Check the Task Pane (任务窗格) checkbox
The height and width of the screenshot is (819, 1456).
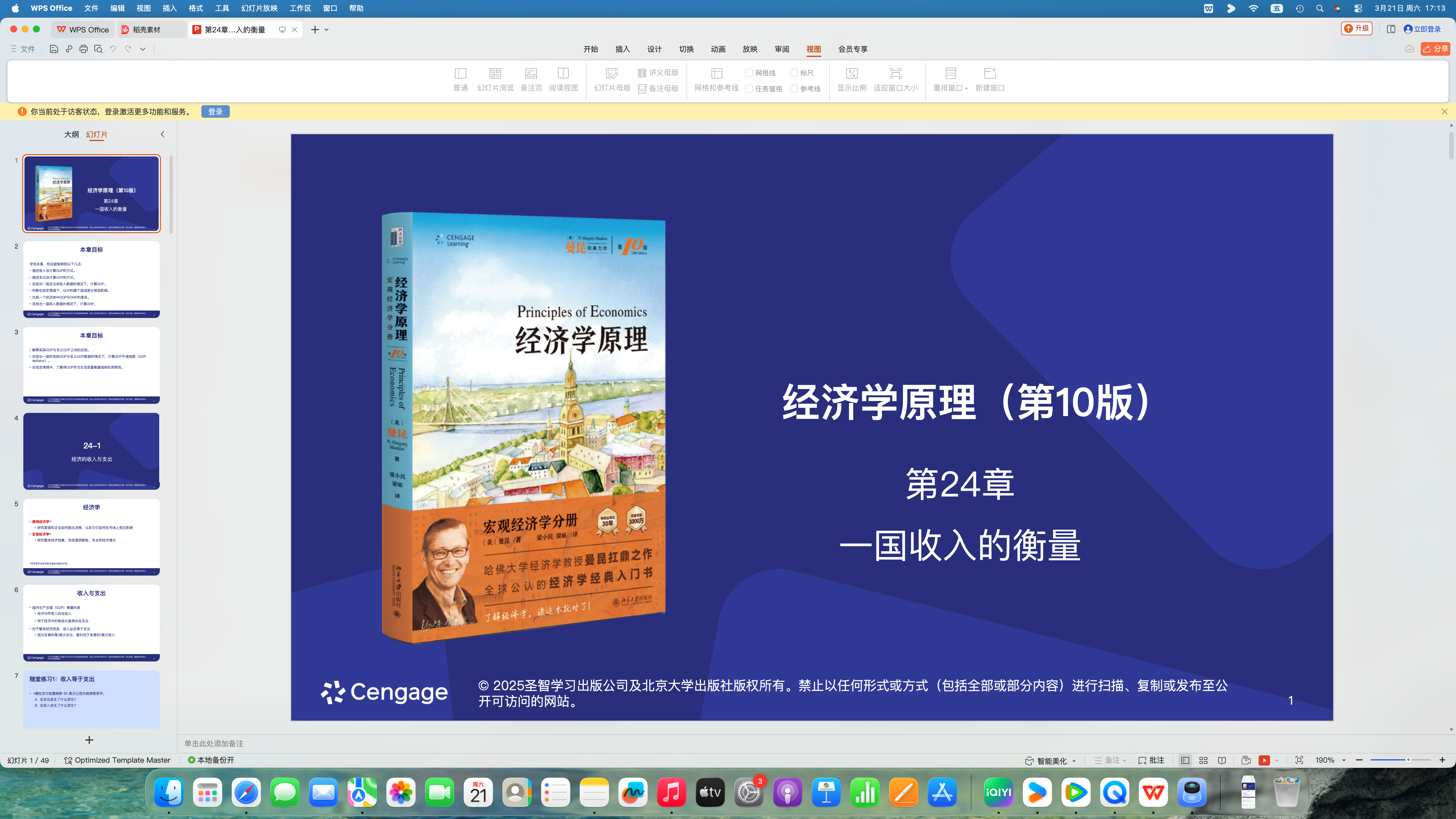point(749,89)
